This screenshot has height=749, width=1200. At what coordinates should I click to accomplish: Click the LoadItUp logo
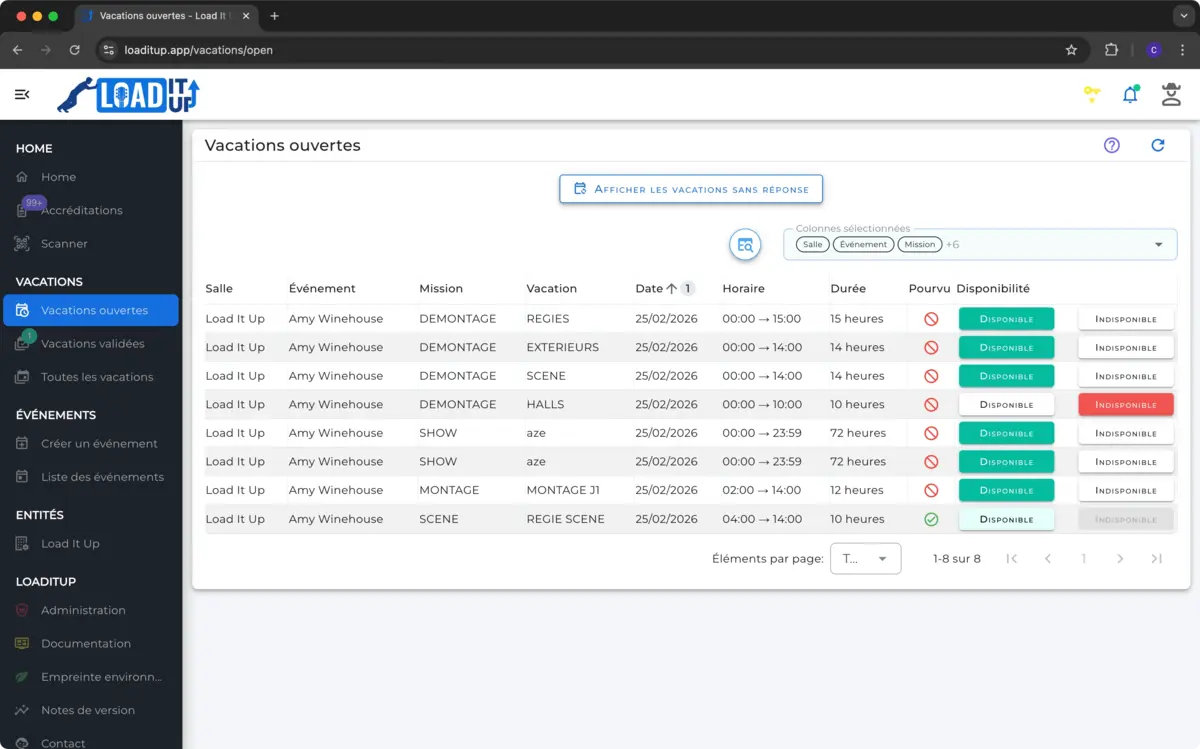point(128,95)
